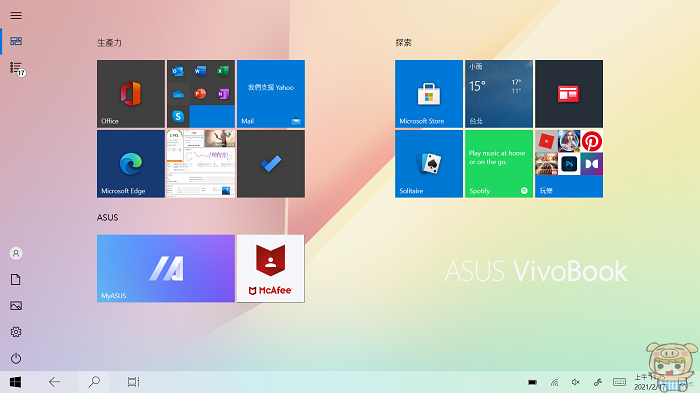Expand the Office apps folder tile
This screenshot has height=393, width=700.
(x=201, y=94)
